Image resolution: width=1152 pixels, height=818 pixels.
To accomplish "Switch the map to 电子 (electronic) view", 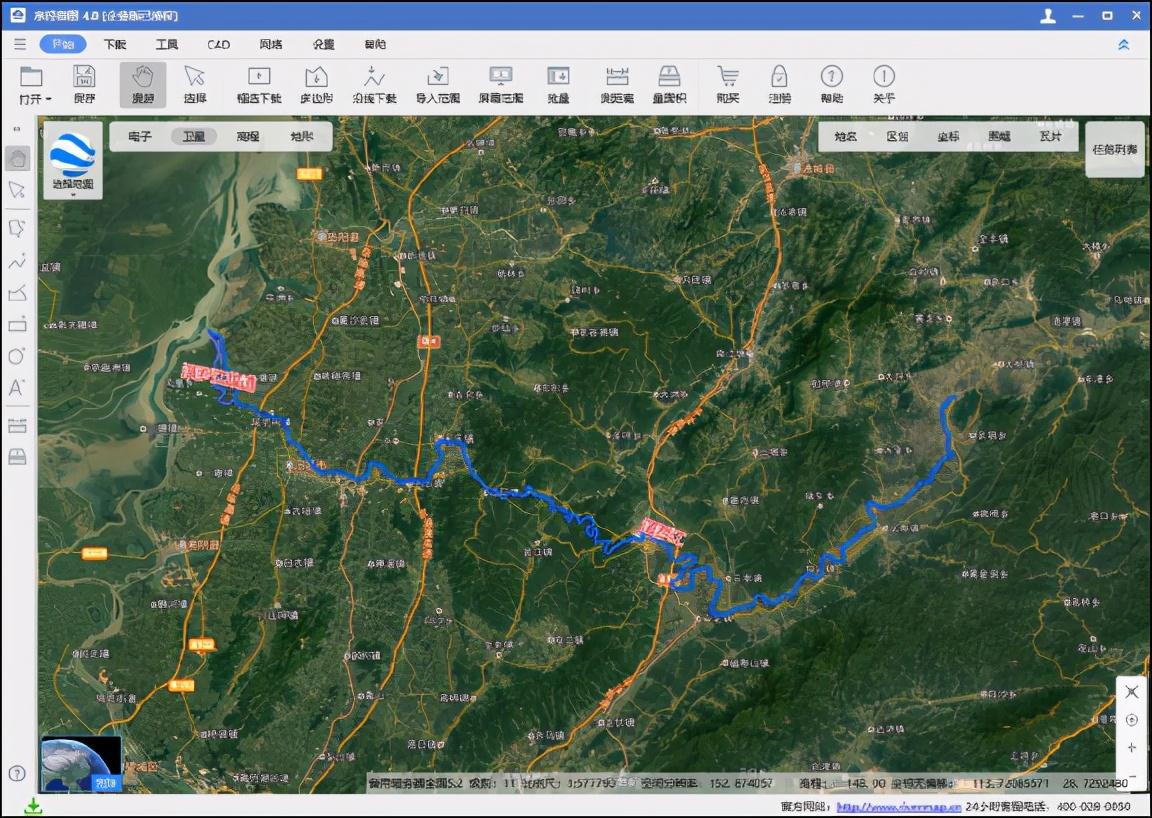I will pos(140,136).
